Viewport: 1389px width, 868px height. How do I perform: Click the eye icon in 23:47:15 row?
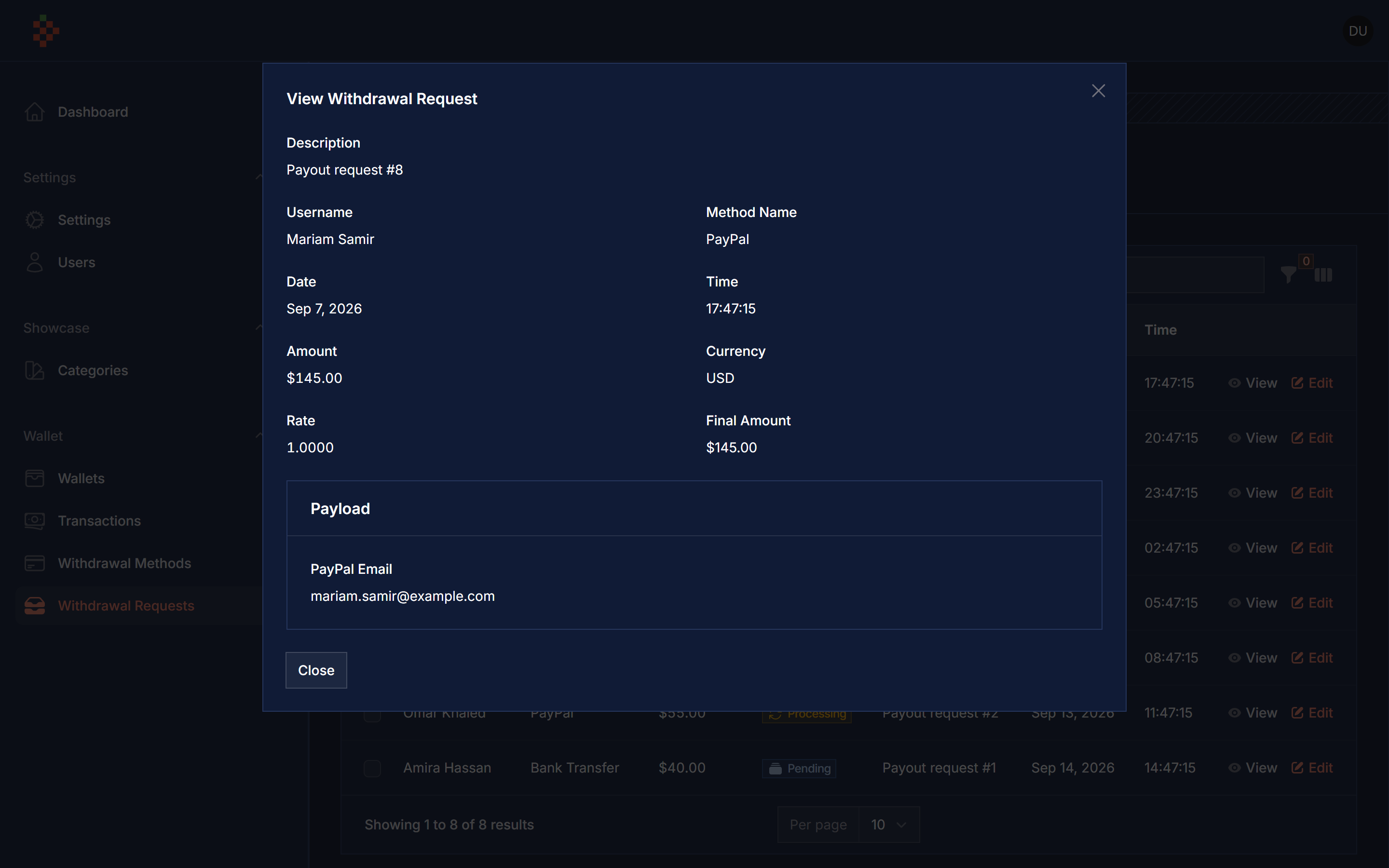click(1234, 493)
